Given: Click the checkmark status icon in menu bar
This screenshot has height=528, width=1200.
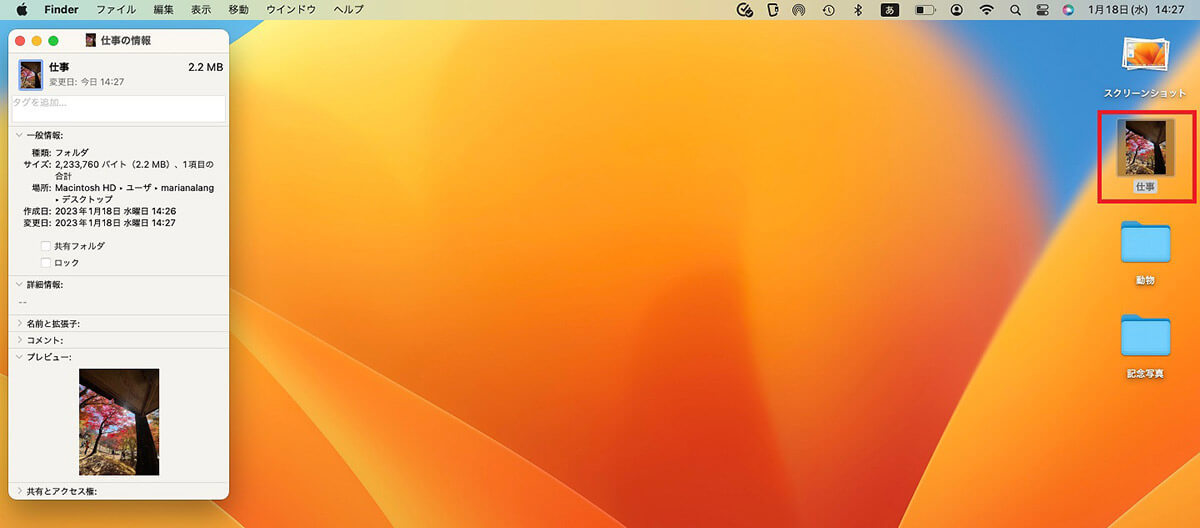Looking at the screenshot, I should tap(743, 9).
